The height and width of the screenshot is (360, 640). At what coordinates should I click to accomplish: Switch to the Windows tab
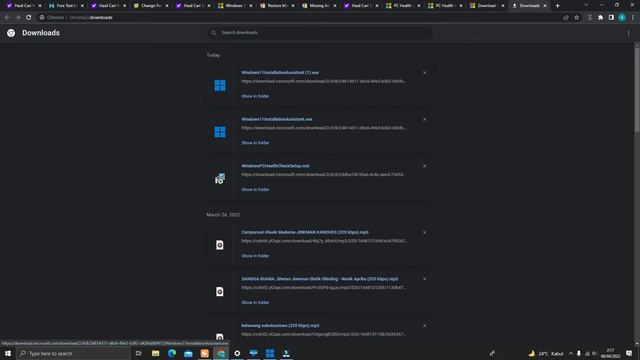pos(235,6)
